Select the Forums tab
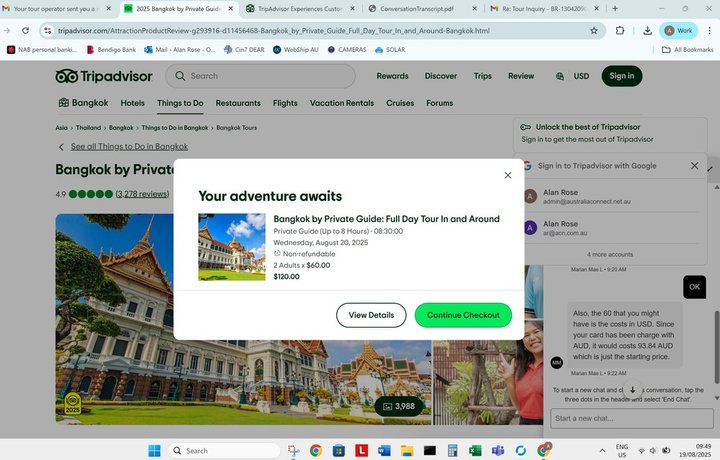 tap(439, 103)
